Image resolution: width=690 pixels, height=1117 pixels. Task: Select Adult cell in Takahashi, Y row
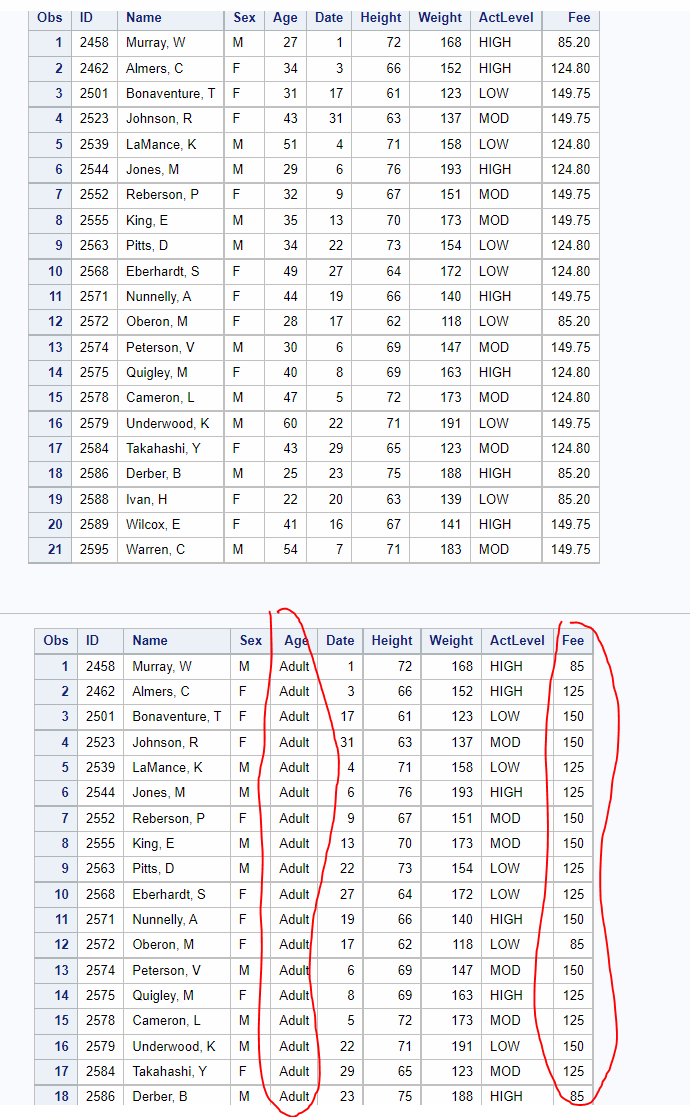click(x=294, y=1071)
